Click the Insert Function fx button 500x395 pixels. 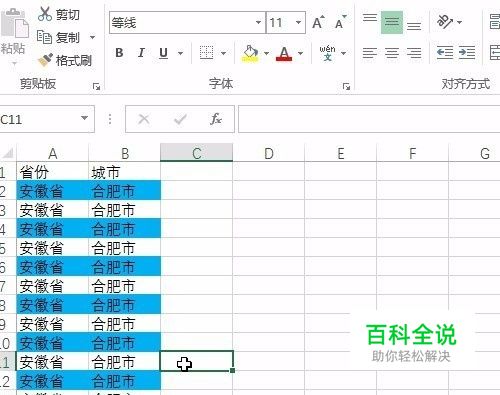216,119
